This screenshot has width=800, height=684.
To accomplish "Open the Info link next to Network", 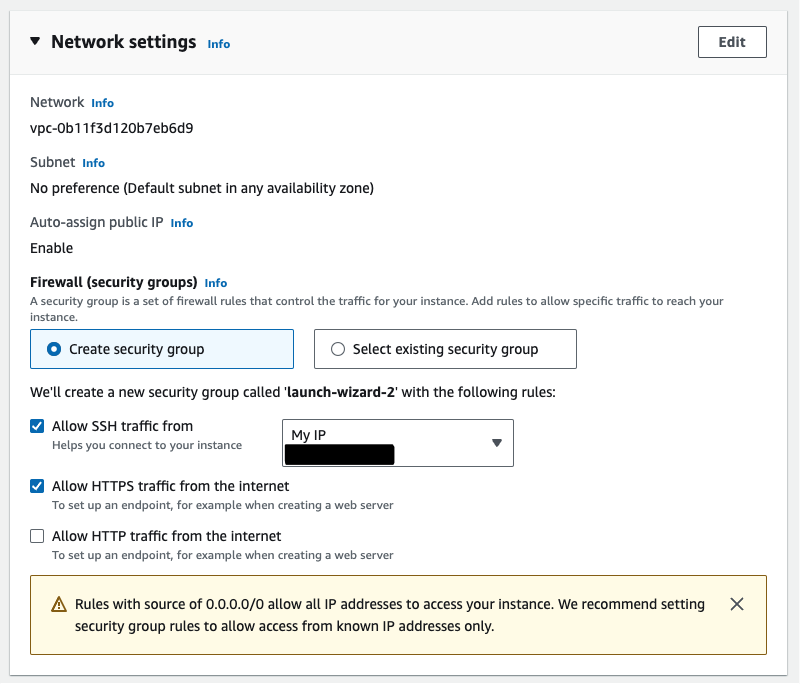I will coord(102,103).
